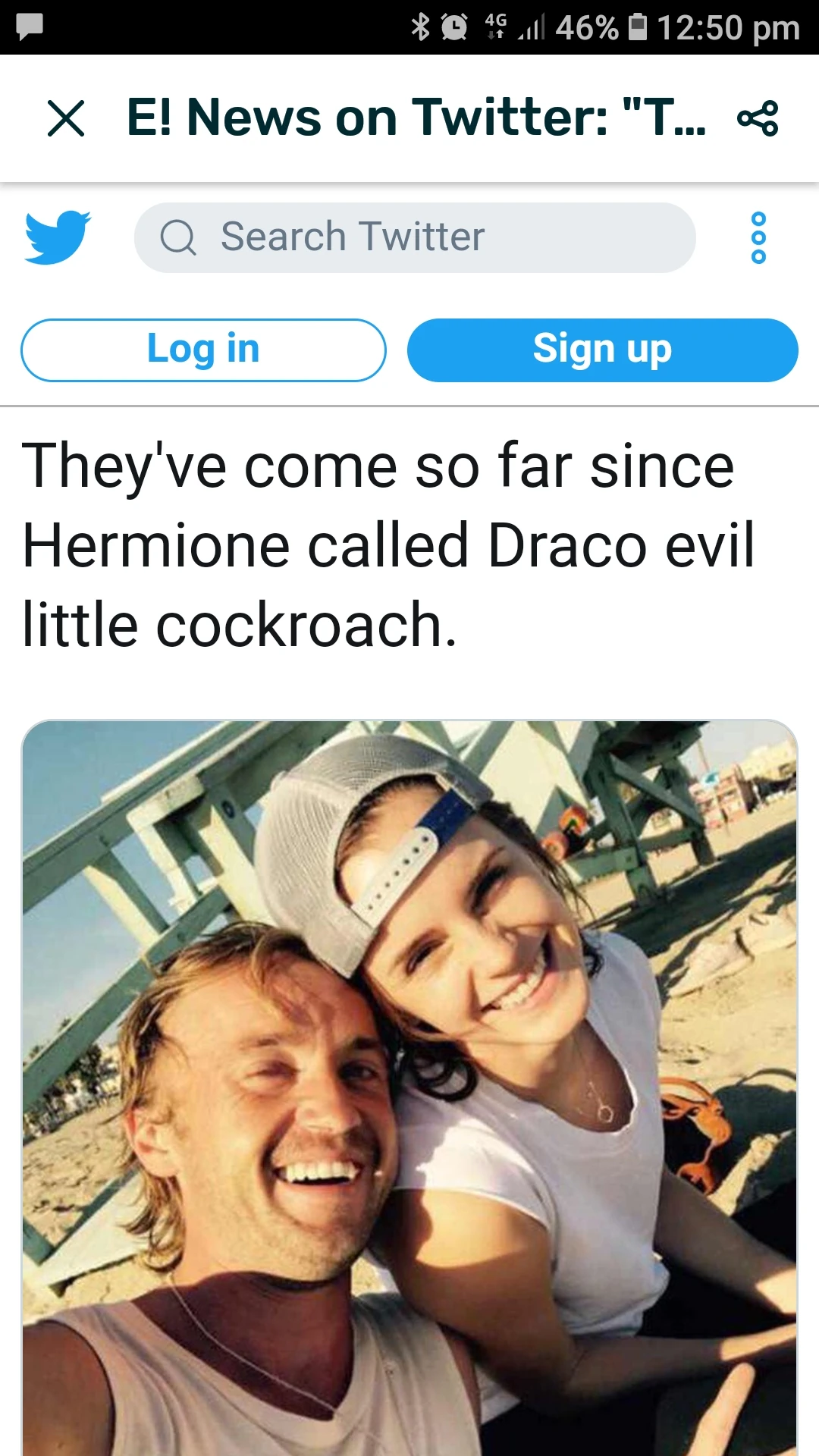Tap the signal strength bars

coord(532,28)
